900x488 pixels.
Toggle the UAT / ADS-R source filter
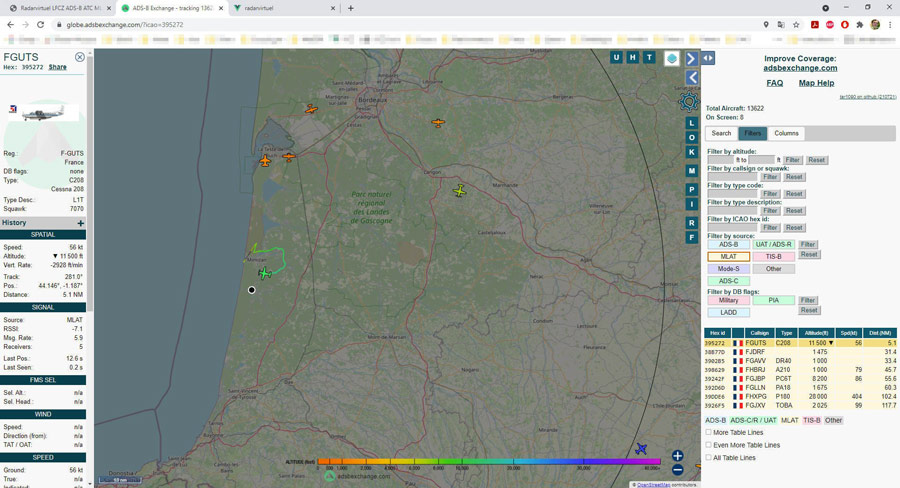click(x=773, y=245)
